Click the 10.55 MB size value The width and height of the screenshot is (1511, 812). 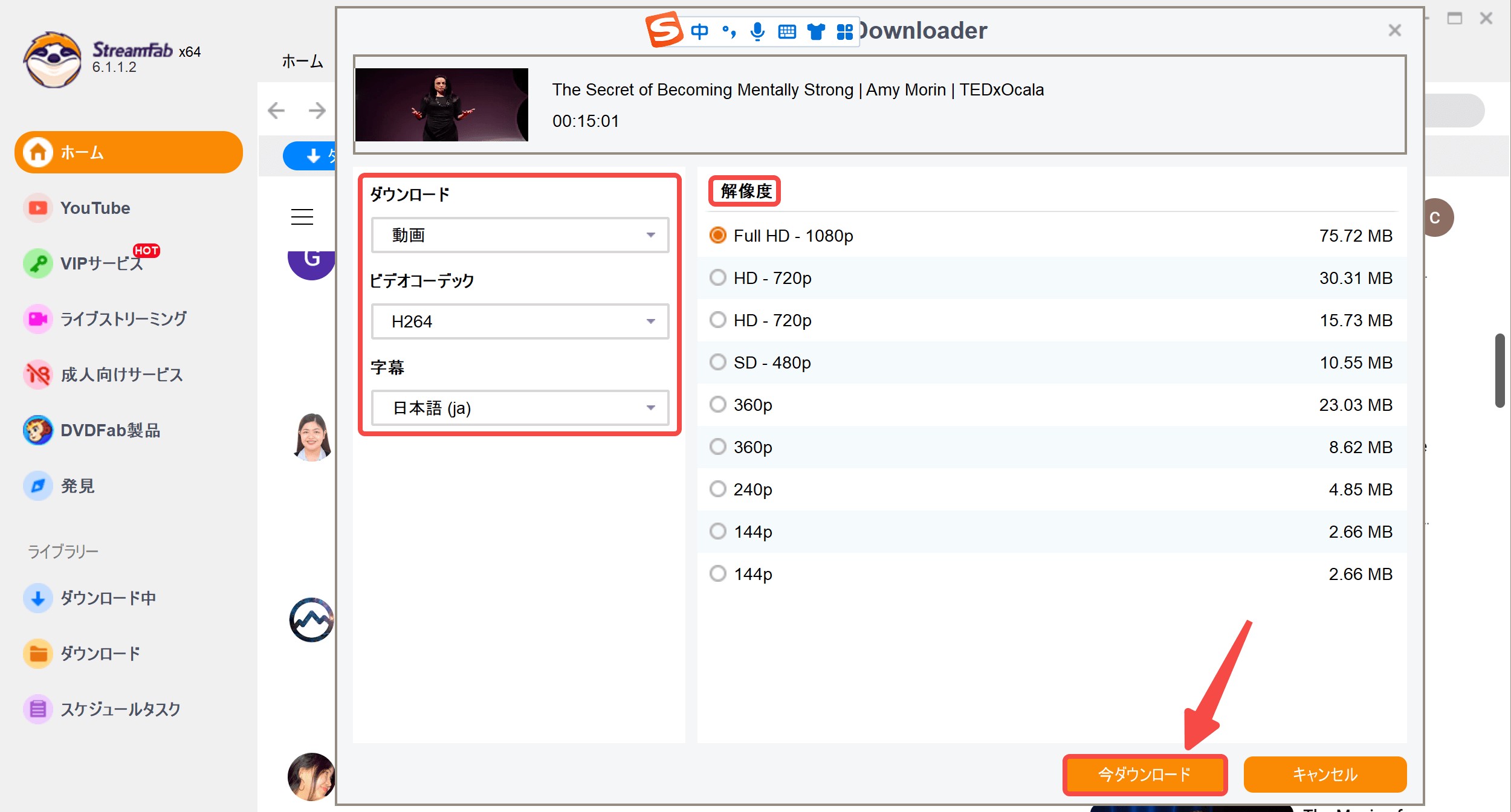[1356, 362]
